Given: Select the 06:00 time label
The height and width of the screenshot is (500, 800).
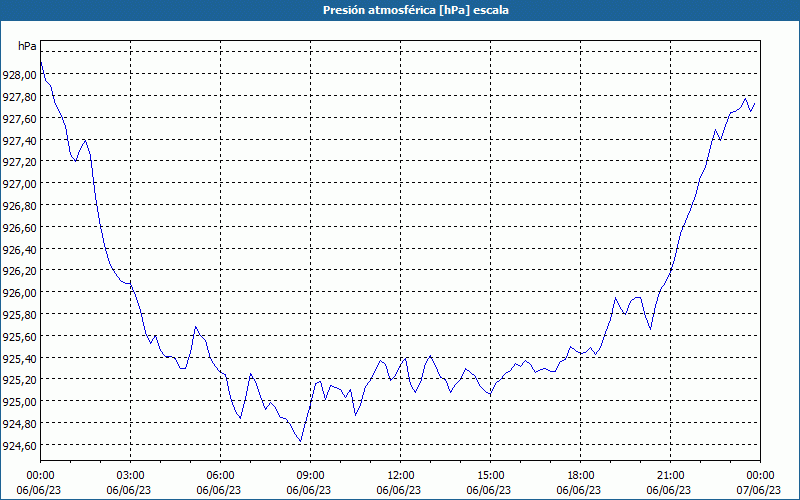Looking at the screenshot, I should pyautogui.click(x=220, y=476).
